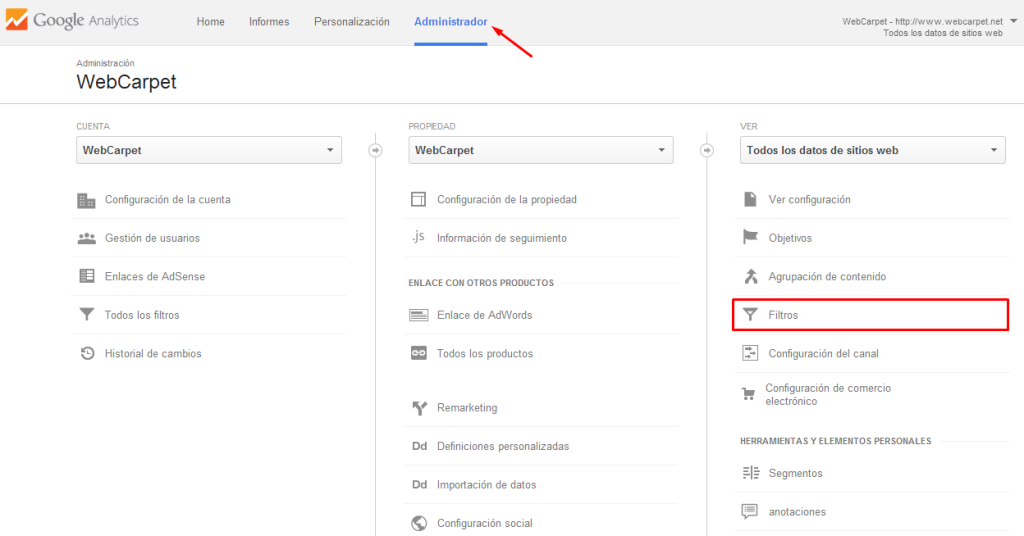Viewport: 1024px width, 536px height.
Task: Open the Filtros link in Ver column
Action: [783, 315]
